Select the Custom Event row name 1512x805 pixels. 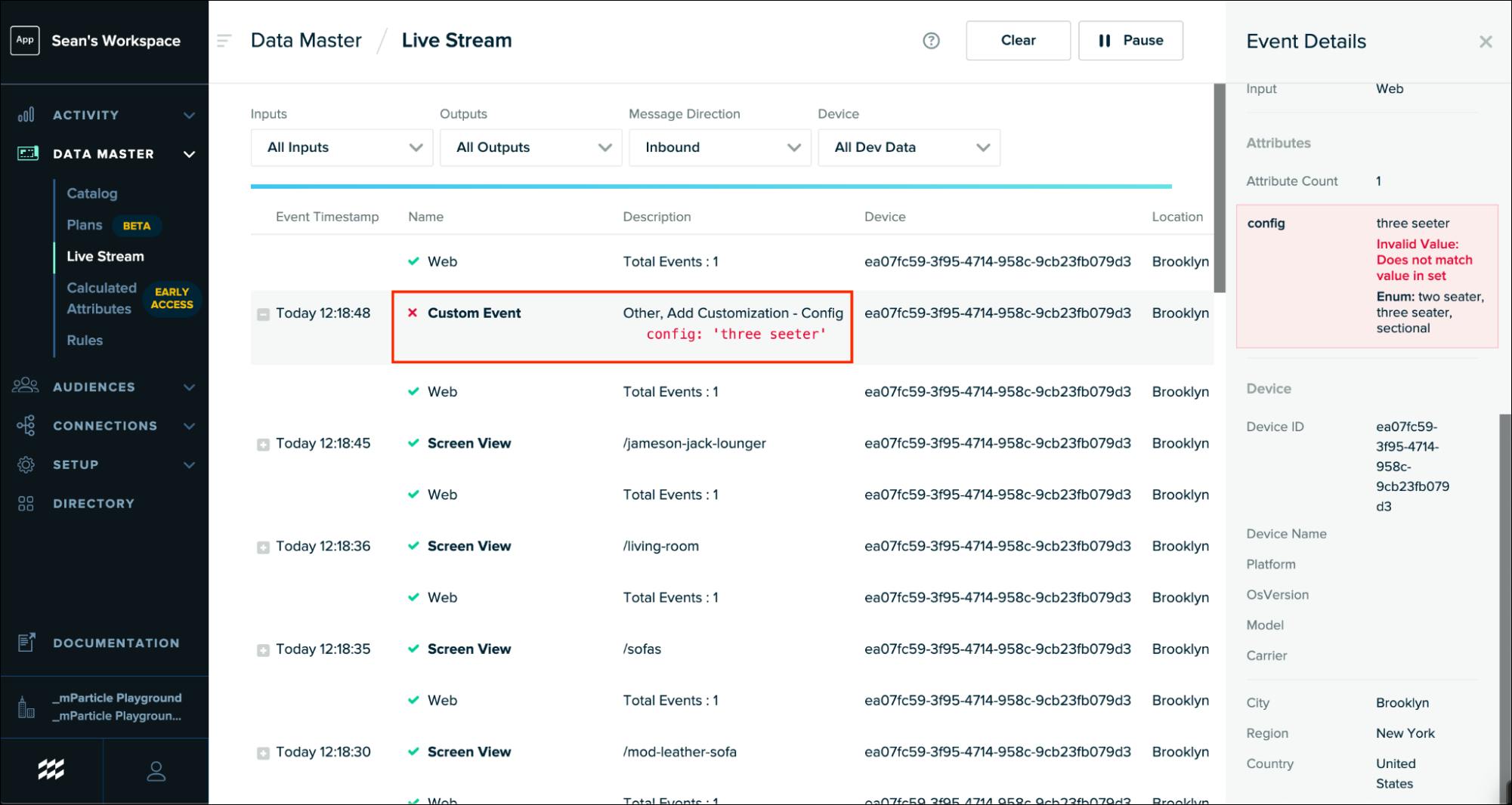[474, 313]
